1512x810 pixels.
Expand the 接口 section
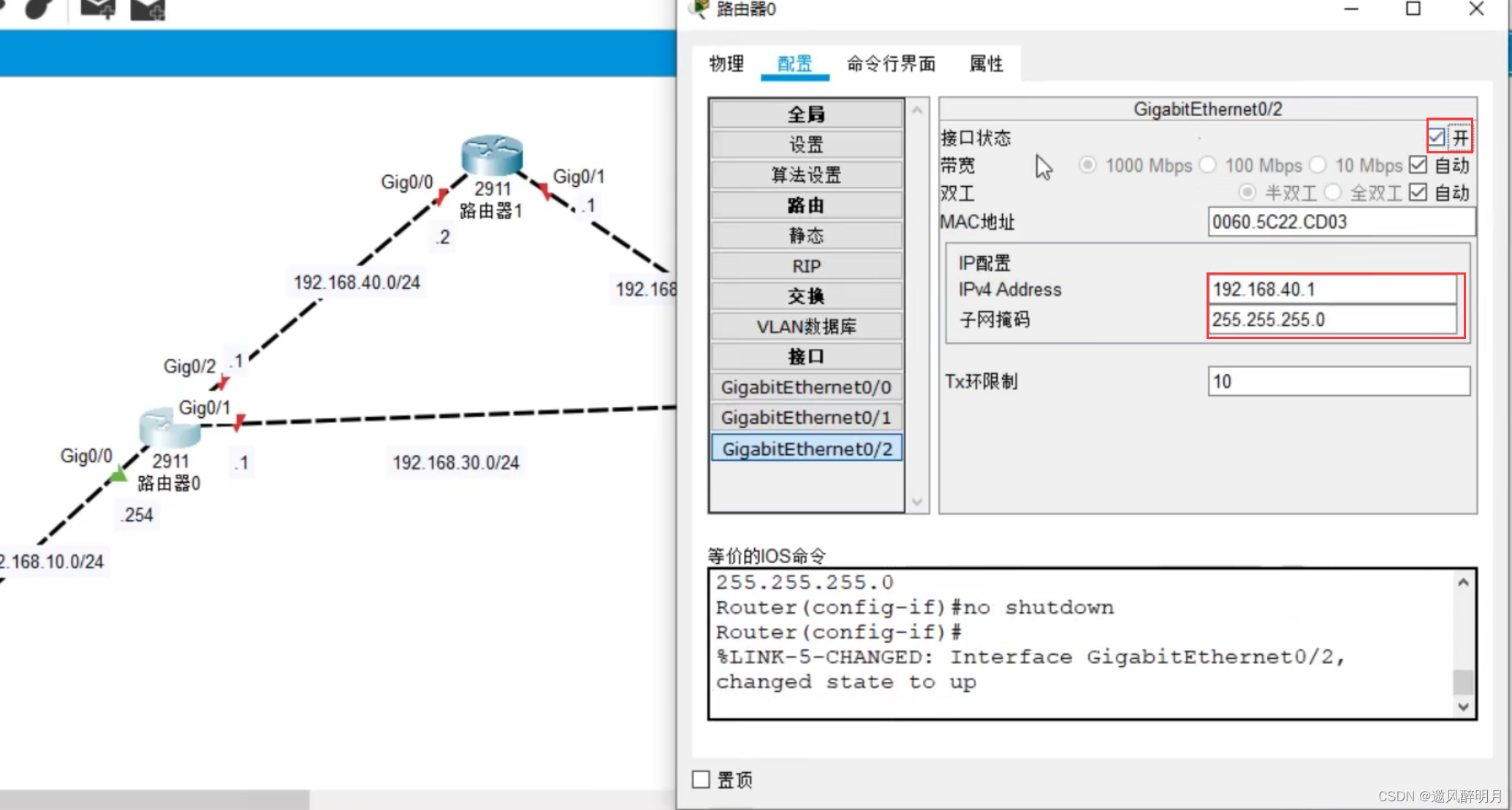[806, 356]
